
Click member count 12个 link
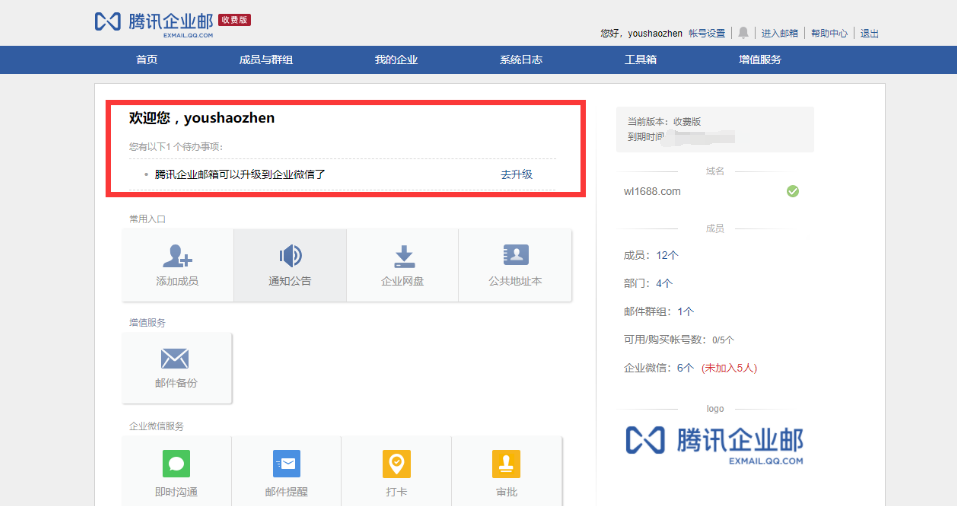(667, 255)
